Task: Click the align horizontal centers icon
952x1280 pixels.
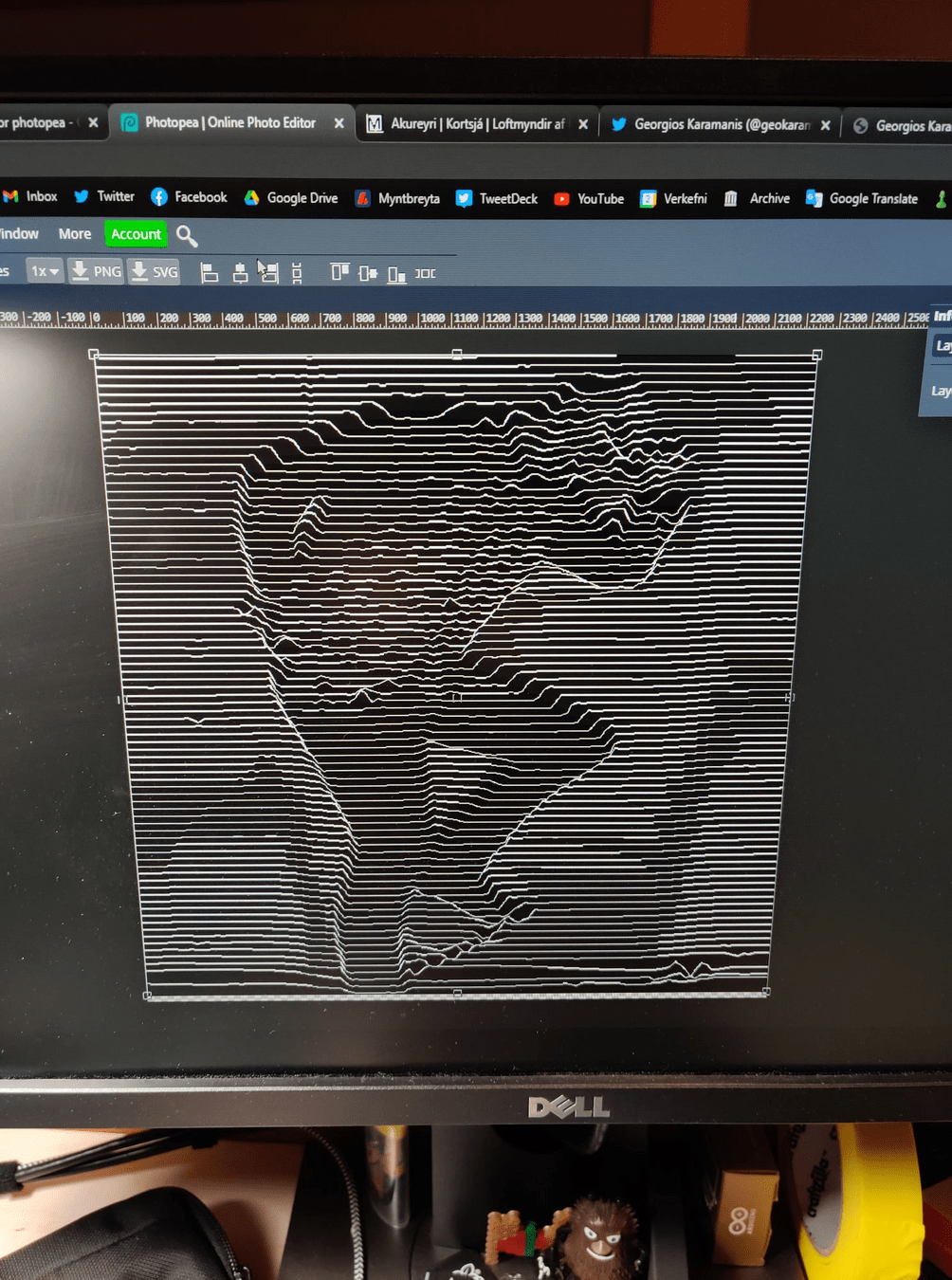Action: coord(240,273)
